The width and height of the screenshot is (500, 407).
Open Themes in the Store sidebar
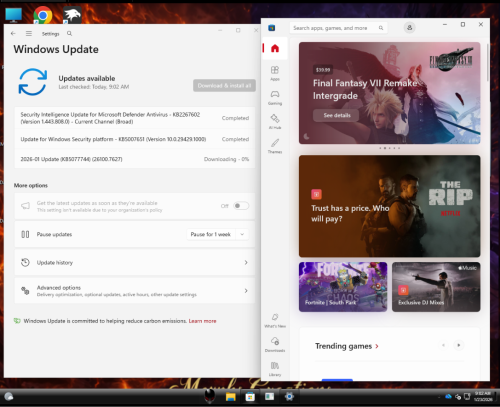click(x=275, y=146)
